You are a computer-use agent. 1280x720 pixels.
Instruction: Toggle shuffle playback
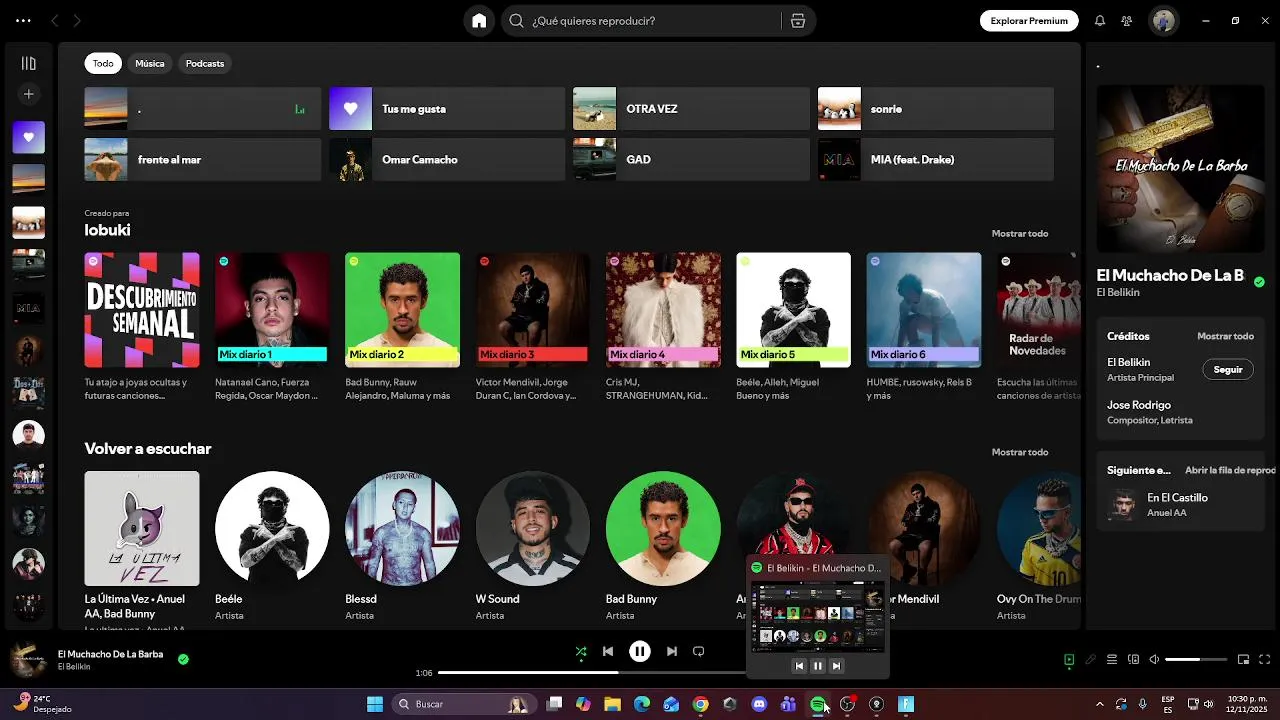click(x=581, y=652)
